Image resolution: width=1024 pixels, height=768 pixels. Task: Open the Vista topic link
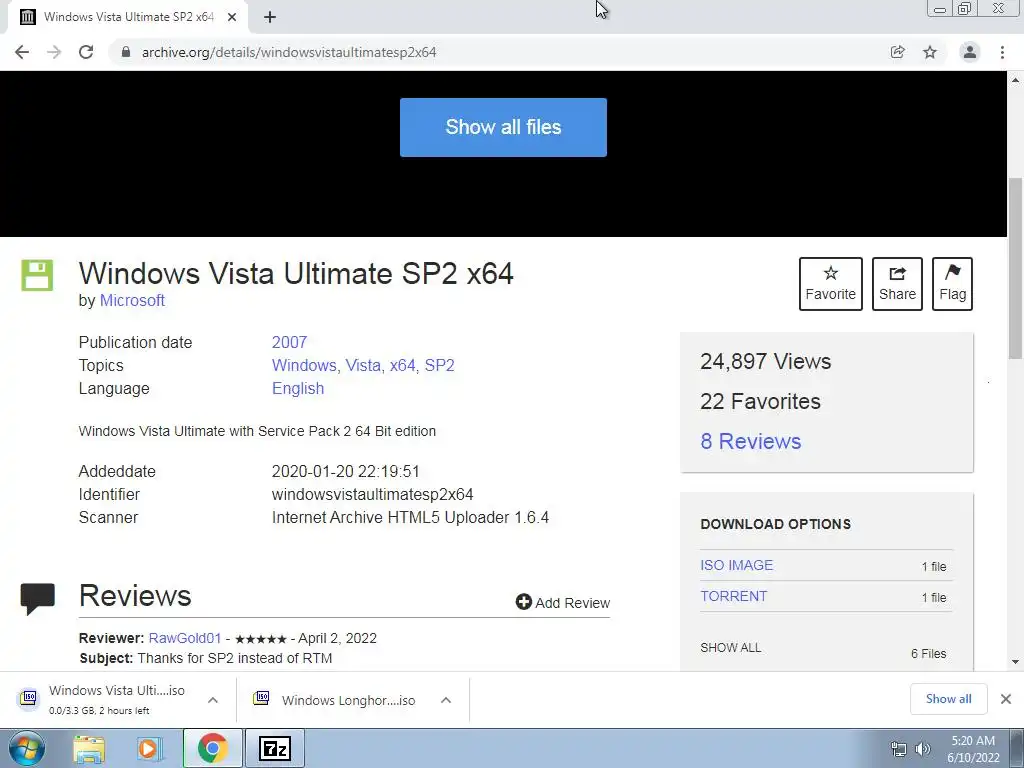[x=362, y=365]
